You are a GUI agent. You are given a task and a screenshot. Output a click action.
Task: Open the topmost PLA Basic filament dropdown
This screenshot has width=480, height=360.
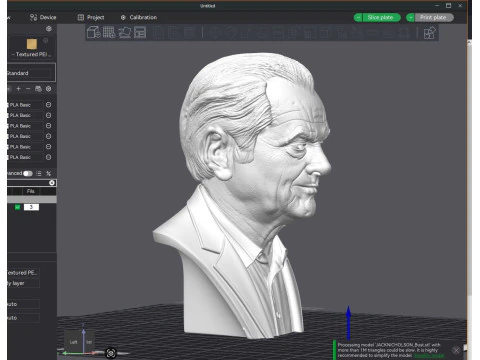coord(25,105)
